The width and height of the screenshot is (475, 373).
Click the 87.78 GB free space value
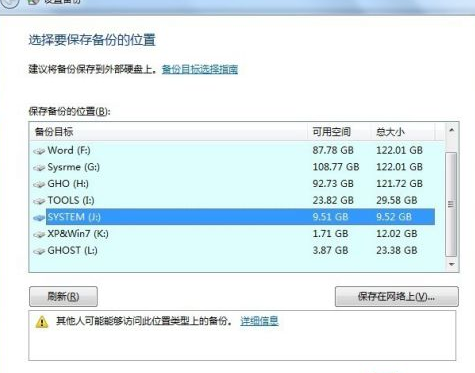(x=333, y=150)
